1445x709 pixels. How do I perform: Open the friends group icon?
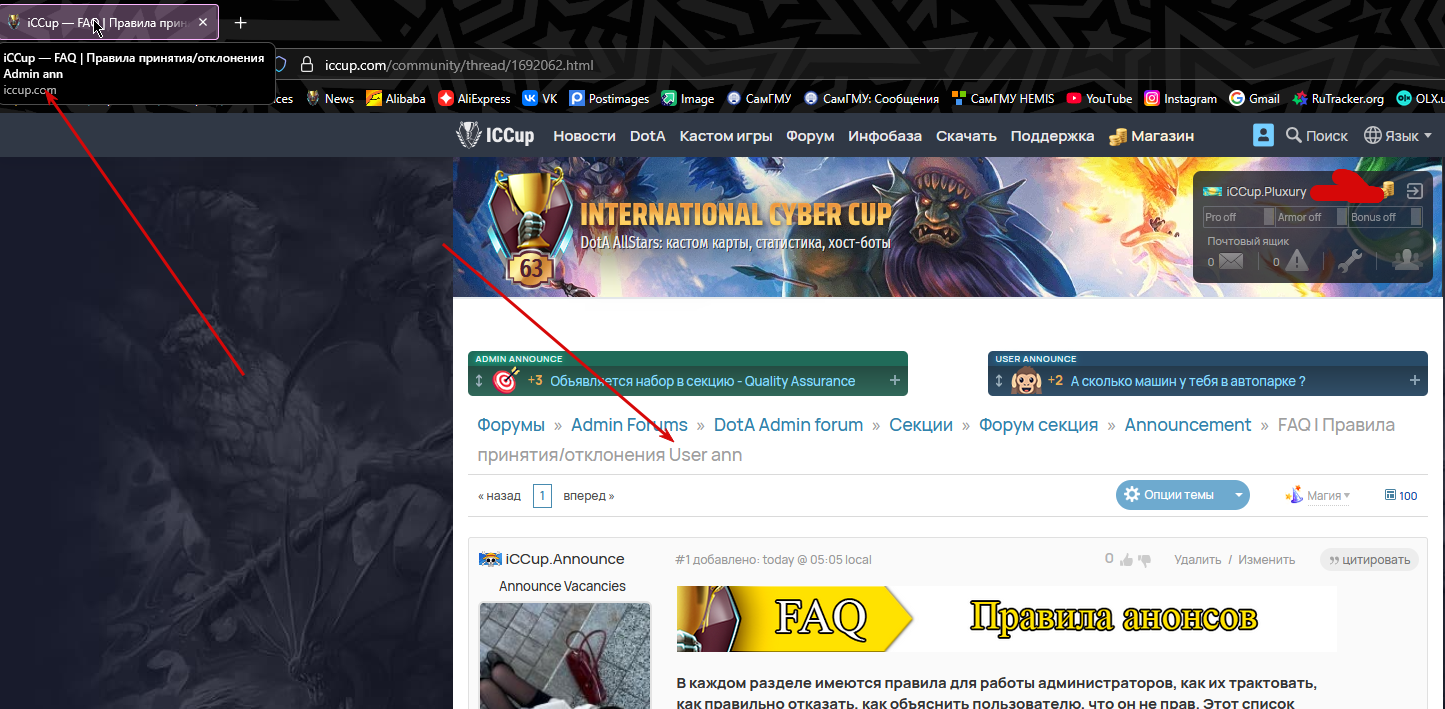coord(1407,260)
